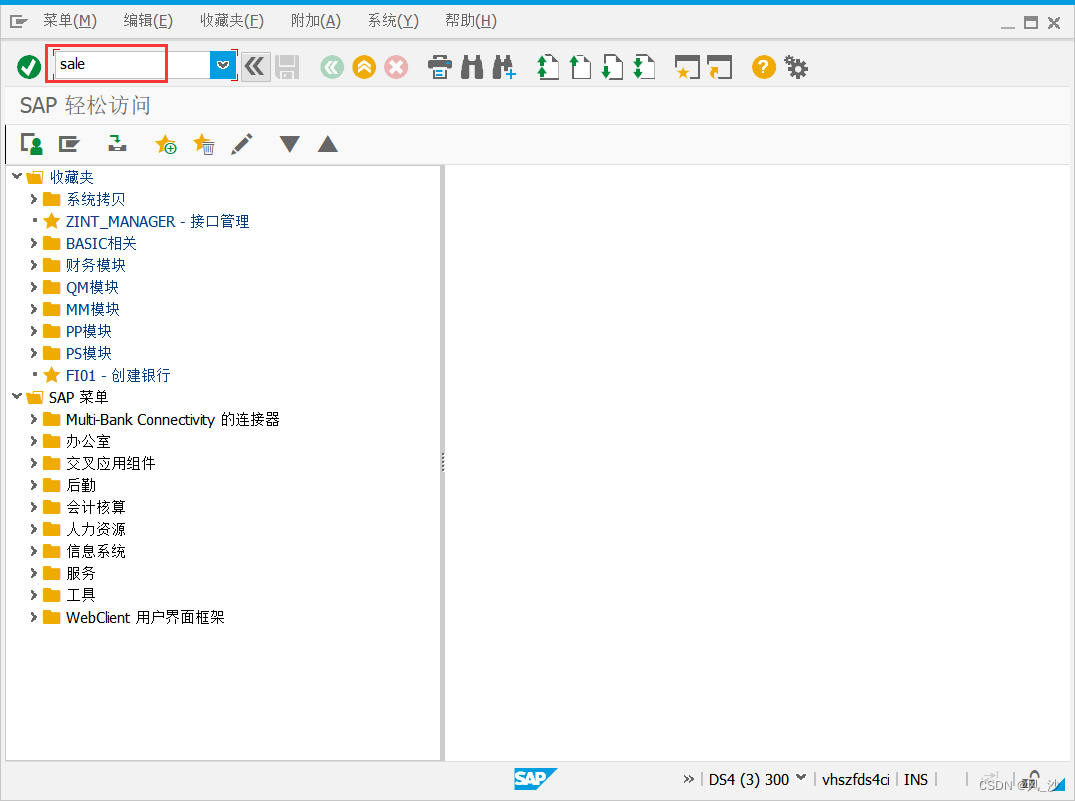The width and height of the screenshot is (1075, 801).
Task: Click the orange Exit icon
Action: click(364, 67)
